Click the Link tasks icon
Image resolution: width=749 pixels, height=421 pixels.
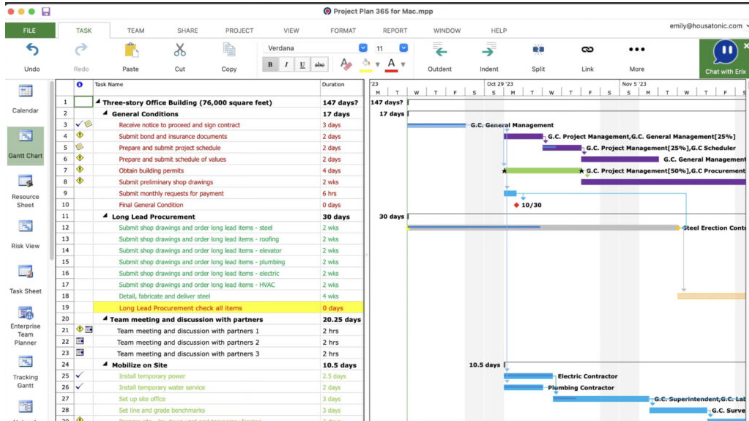[x=587, y=50]
